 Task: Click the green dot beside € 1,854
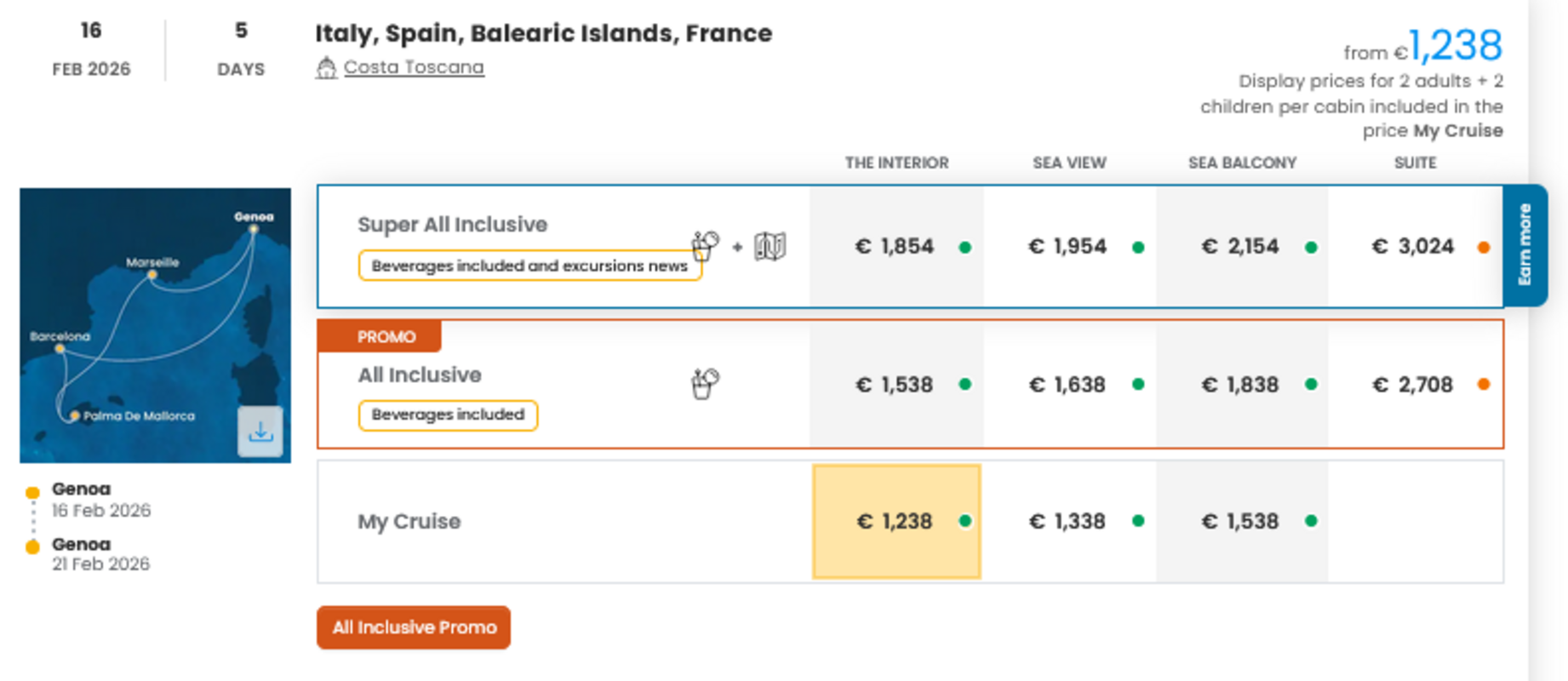click(x=965, y=248)
